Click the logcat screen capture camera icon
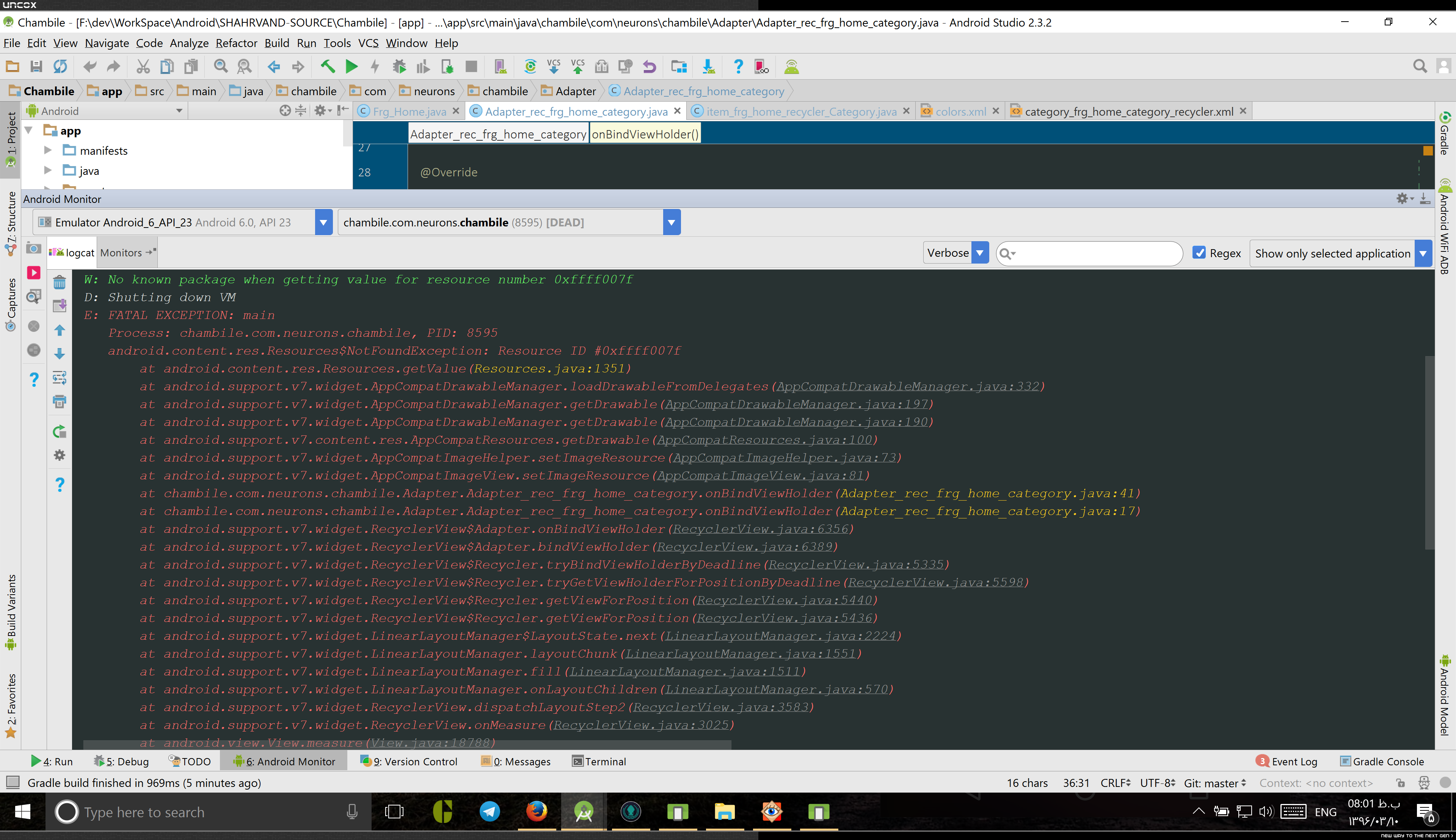The height and width of the screenshot is (840, 1456). (34, 249)
